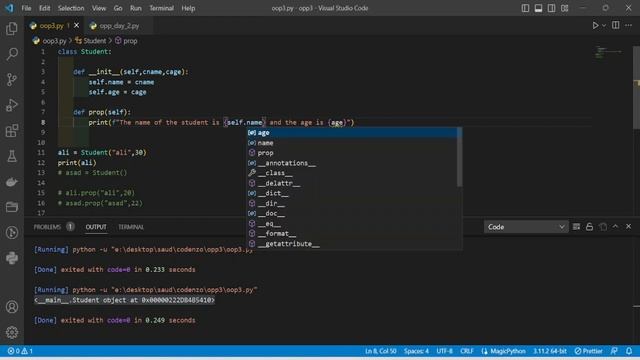640x360 pixels.
Task: Toggle bottom panel layout icon
Action: (538, 8)
